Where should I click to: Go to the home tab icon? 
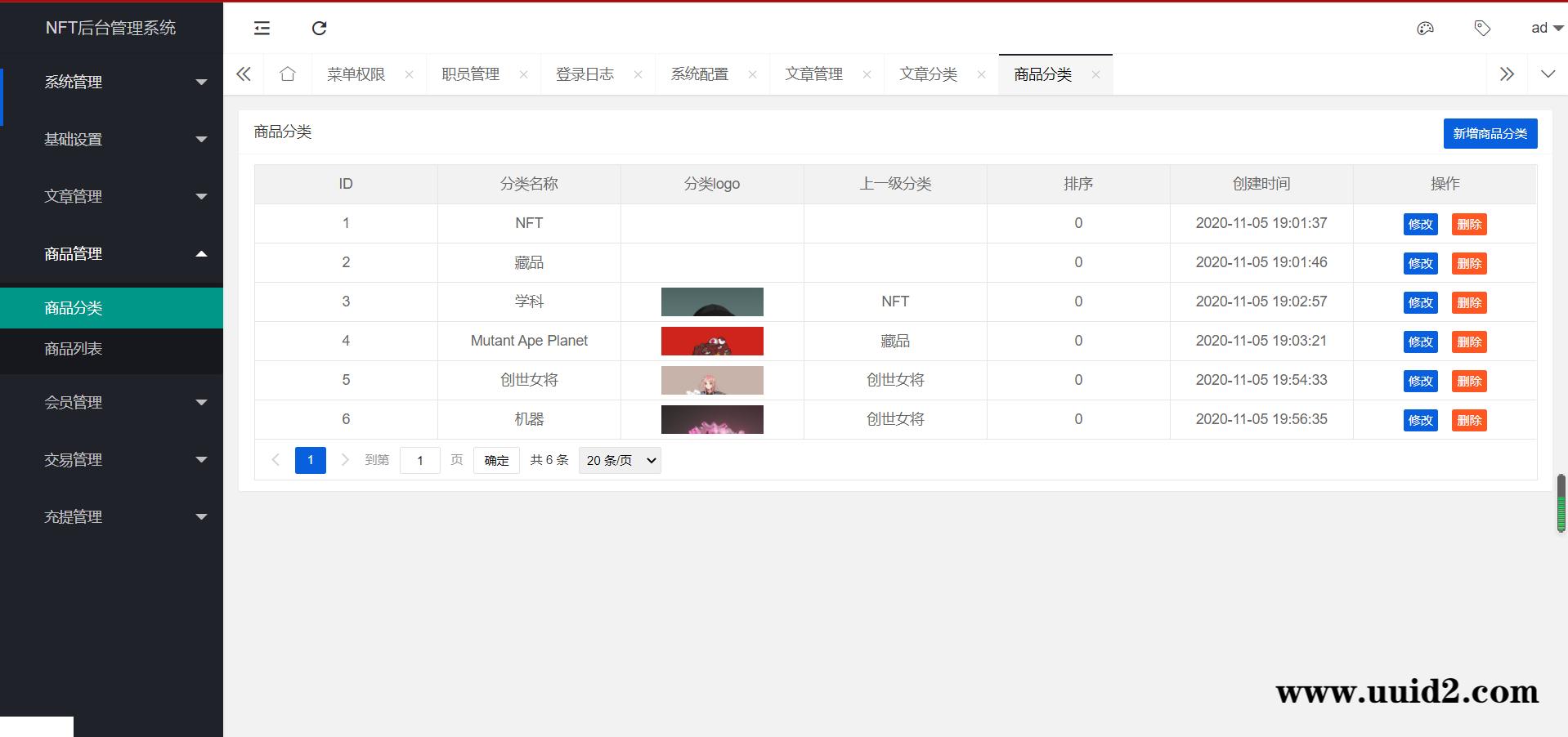[x=287, y=74]
